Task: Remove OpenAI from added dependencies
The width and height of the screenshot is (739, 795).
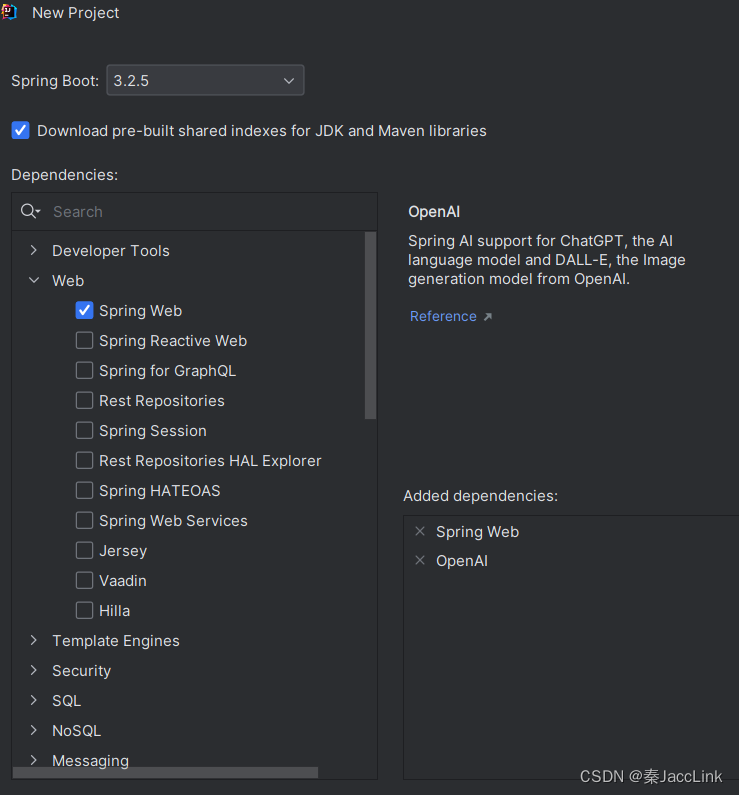Action: (x=420, y=560)
